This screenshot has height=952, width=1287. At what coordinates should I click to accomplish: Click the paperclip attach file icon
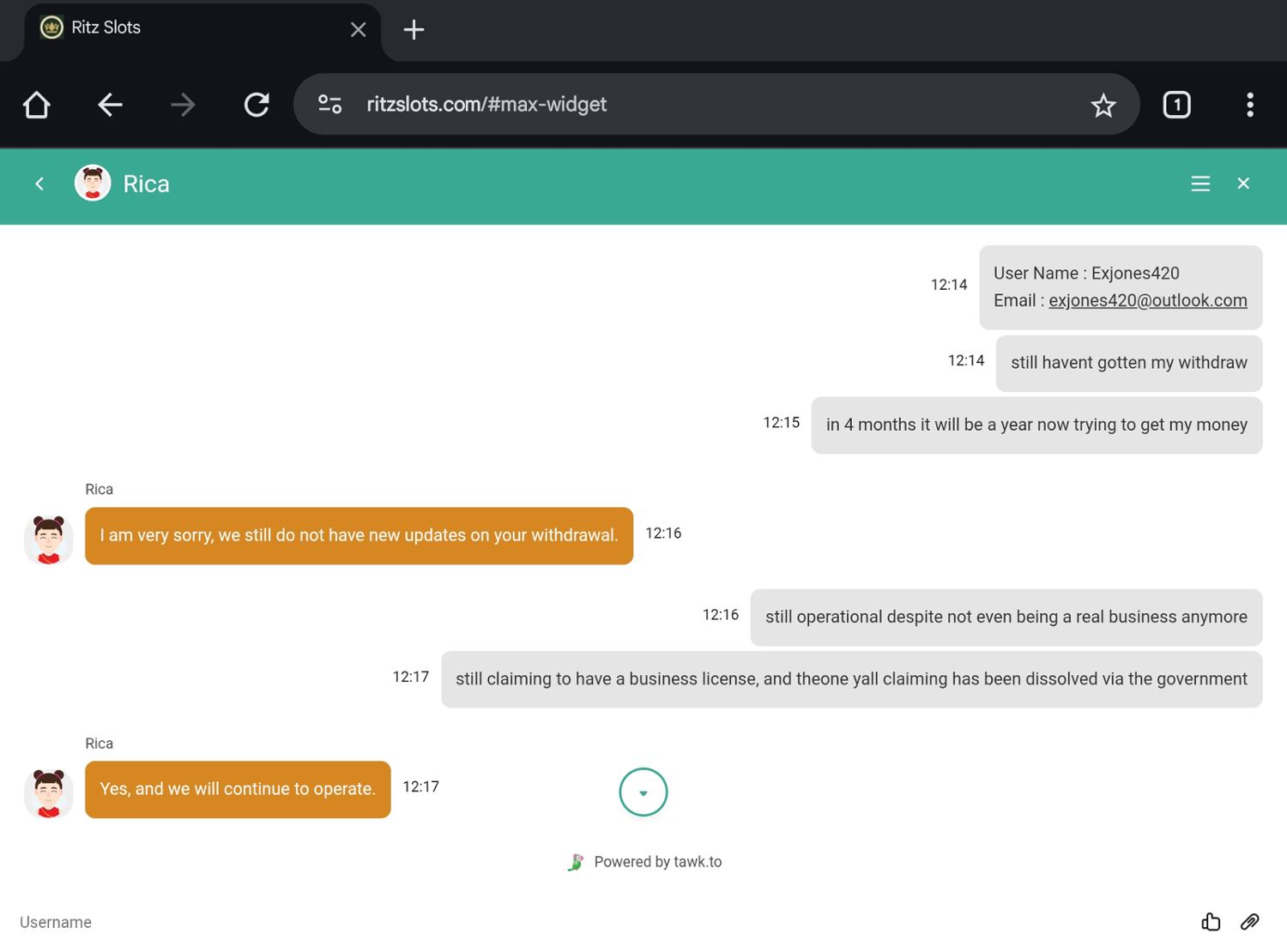coord(1249,922)
